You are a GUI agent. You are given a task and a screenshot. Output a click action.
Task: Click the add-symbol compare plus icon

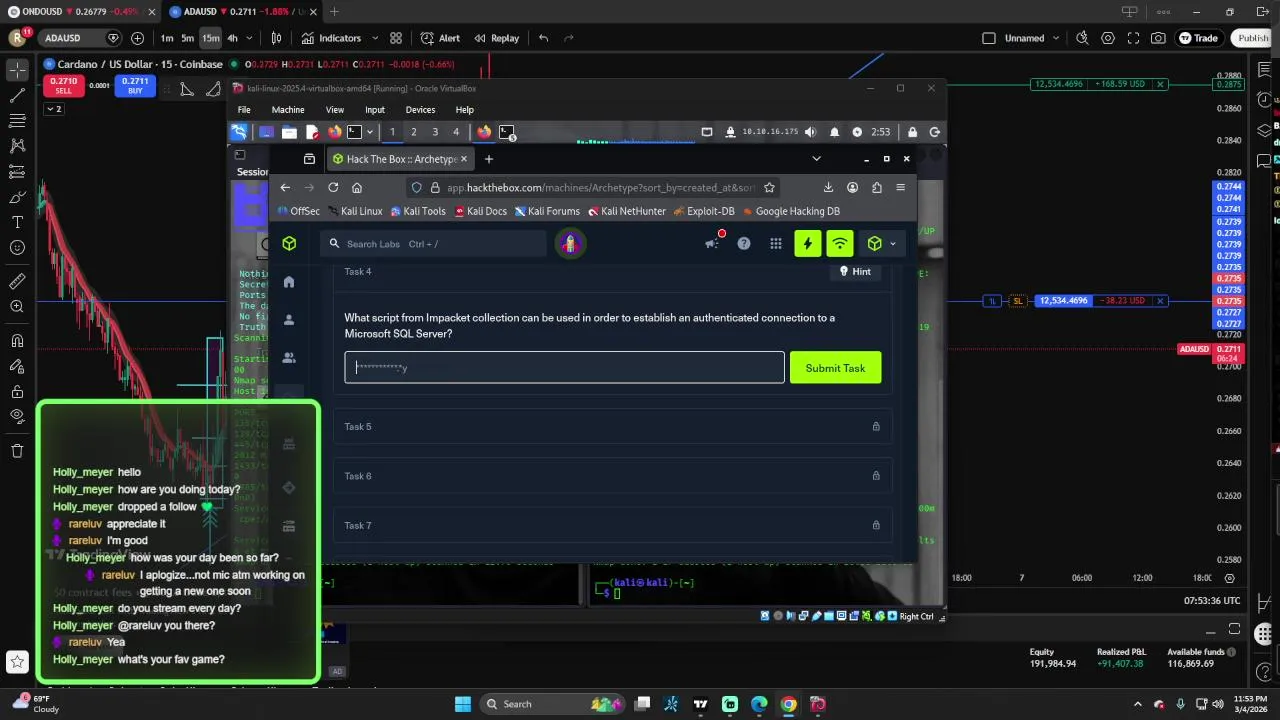pyautogui.click(x=137, y=38)
